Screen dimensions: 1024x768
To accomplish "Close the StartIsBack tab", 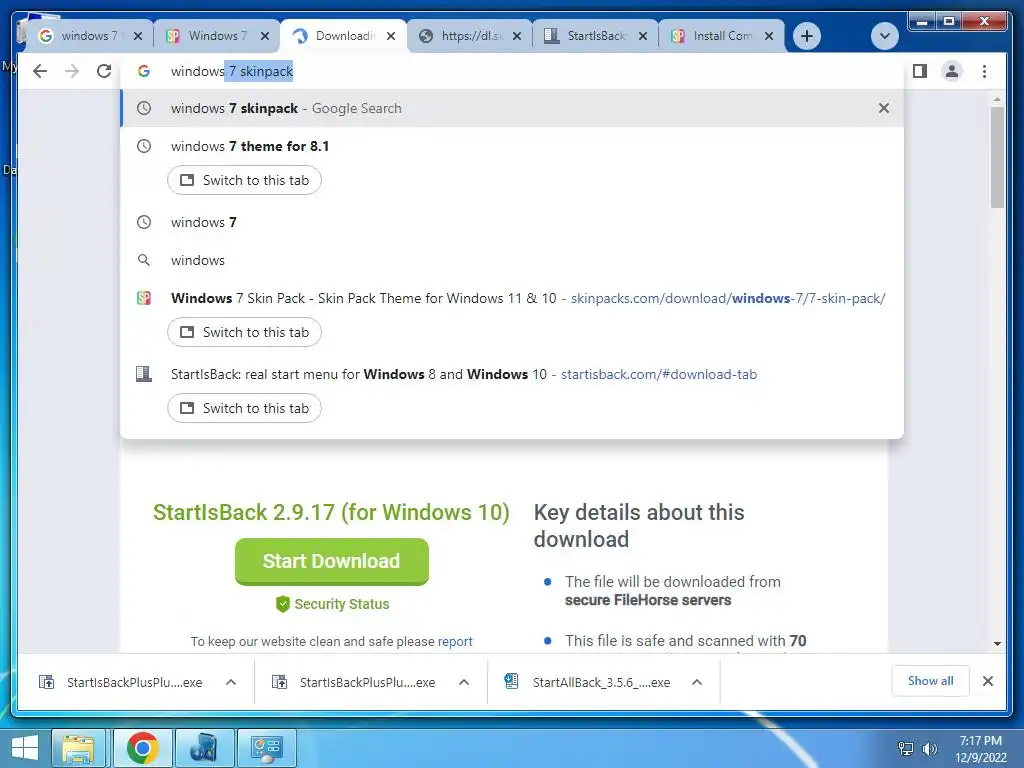I will click(x=643, y=36).
